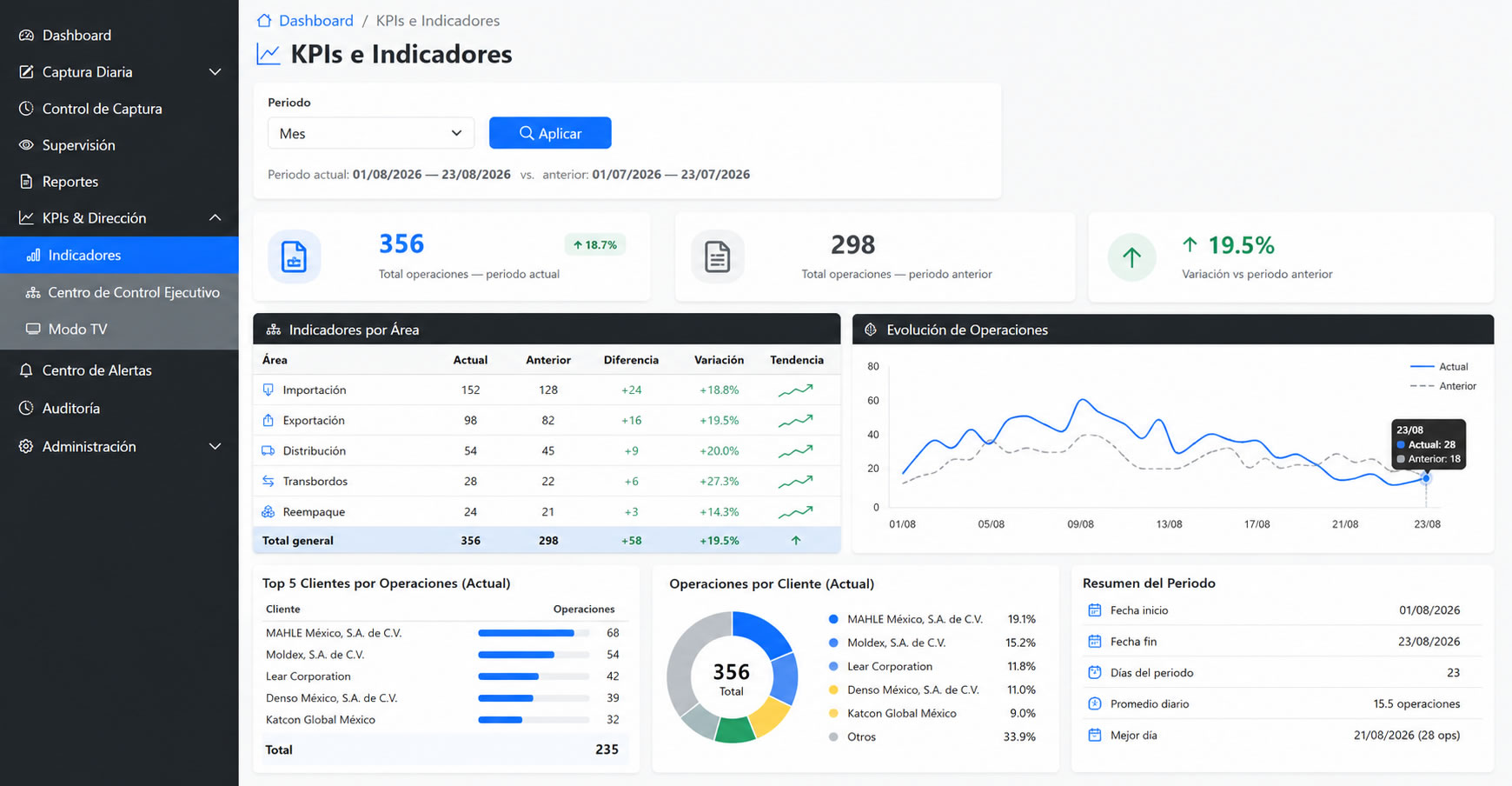Click the 23/08 data point on chart
Screen dimensions: 1512x786
[x=1426, y=478]
